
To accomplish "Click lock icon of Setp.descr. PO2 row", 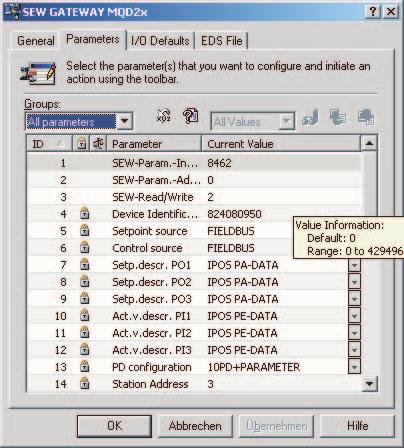I will (x=85, y=281).
